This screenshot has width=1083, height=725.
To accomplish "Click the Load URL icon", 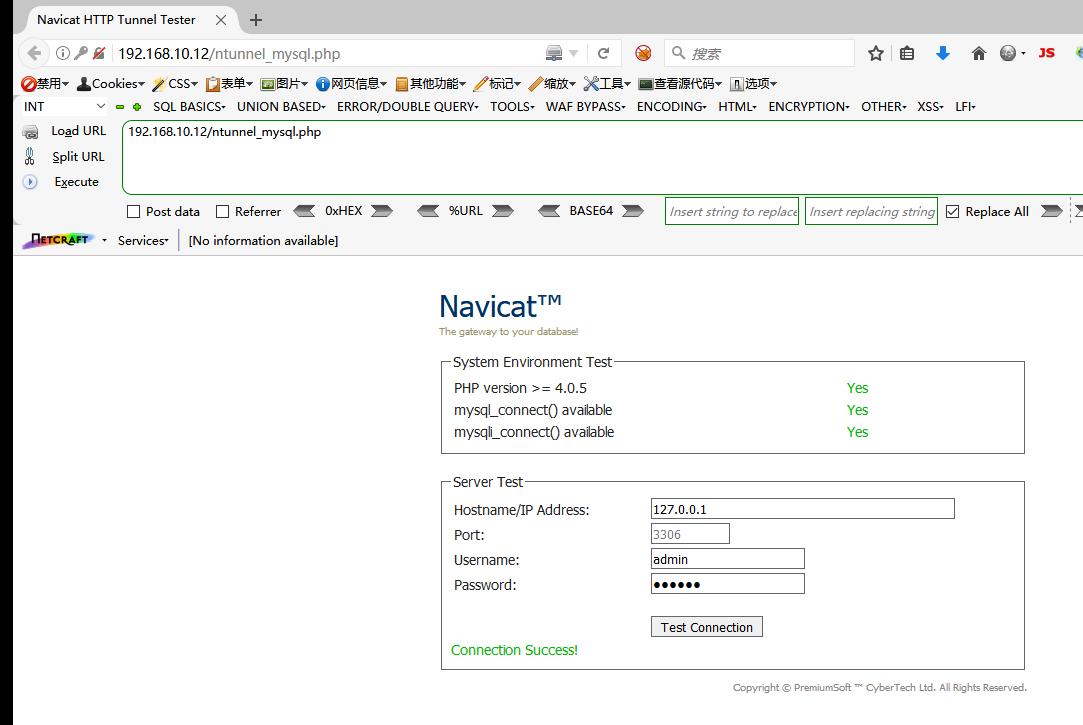I will click(x=30, y=131).
